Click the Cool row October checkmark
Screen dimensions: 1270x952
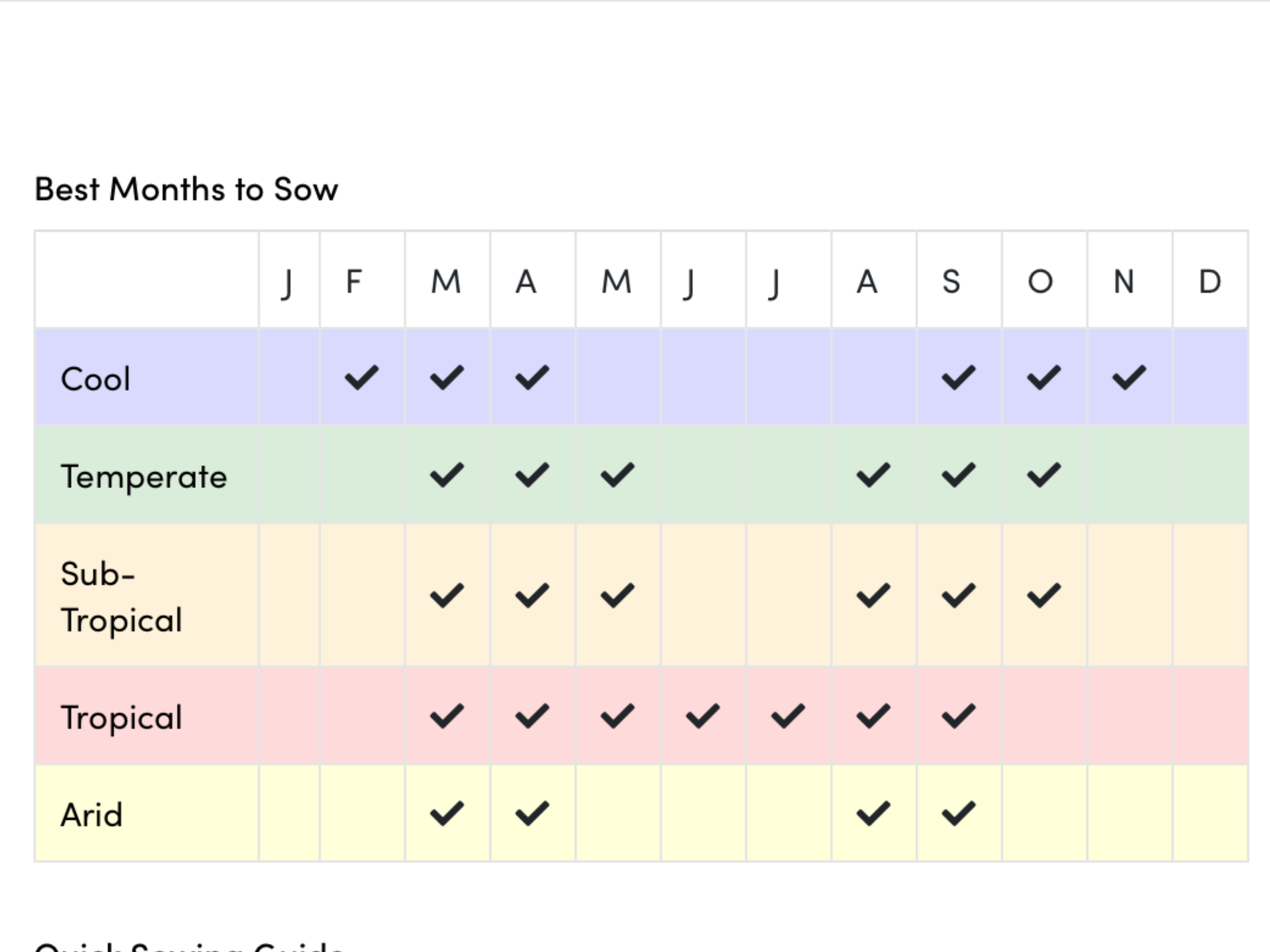[x=1044, y=377]
